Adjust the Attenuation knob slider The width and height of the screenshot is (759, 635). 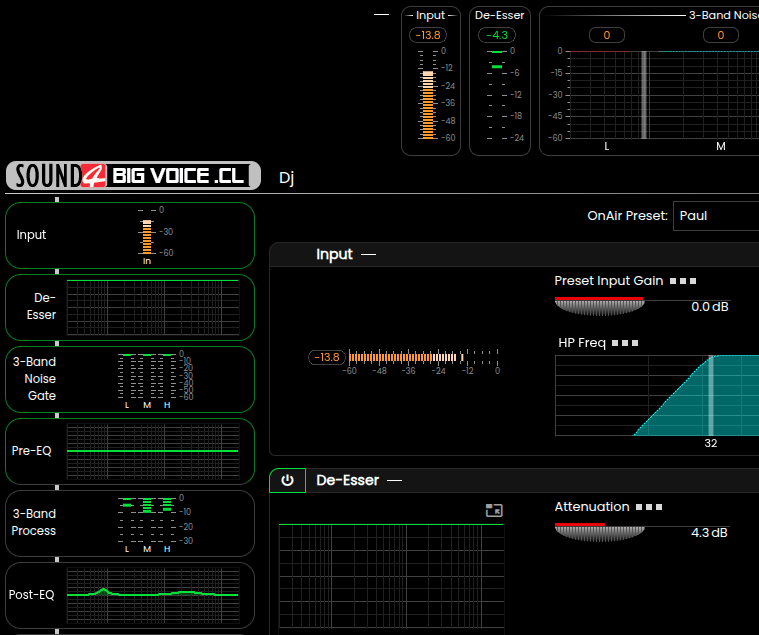point(599,532)
